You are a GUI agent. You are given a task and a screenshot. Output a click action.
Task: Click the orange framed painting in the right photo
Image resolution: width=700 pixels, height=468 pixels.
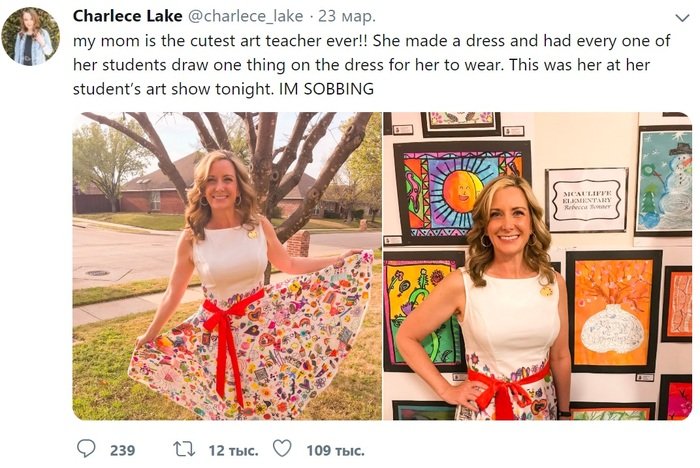(613, 310)
